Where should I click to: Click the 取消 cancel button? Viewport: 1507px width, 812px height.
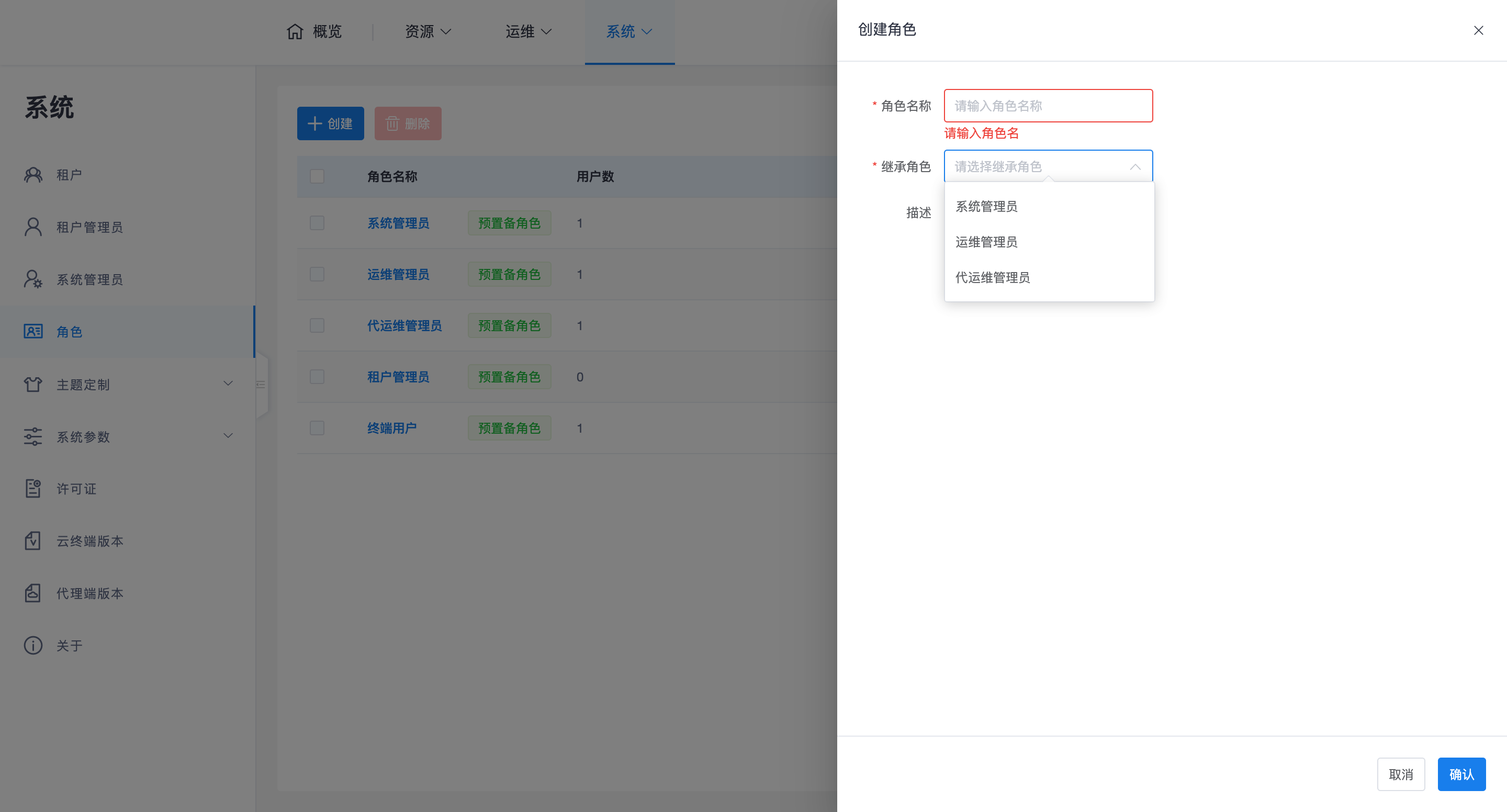(1401, 774)
